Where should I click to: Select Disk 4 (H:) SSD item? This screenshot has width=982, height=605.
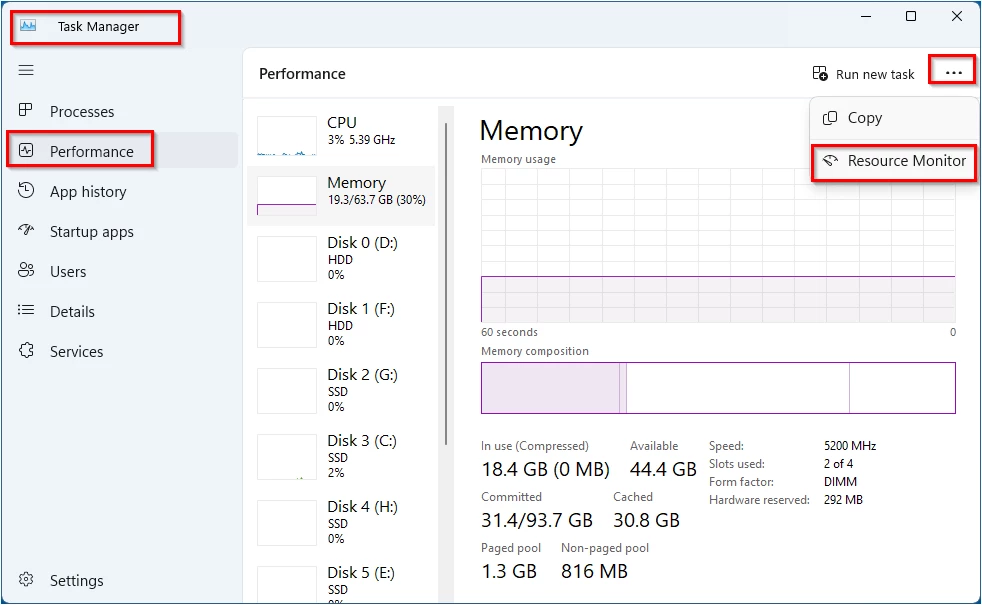click(x=341, y=522)
